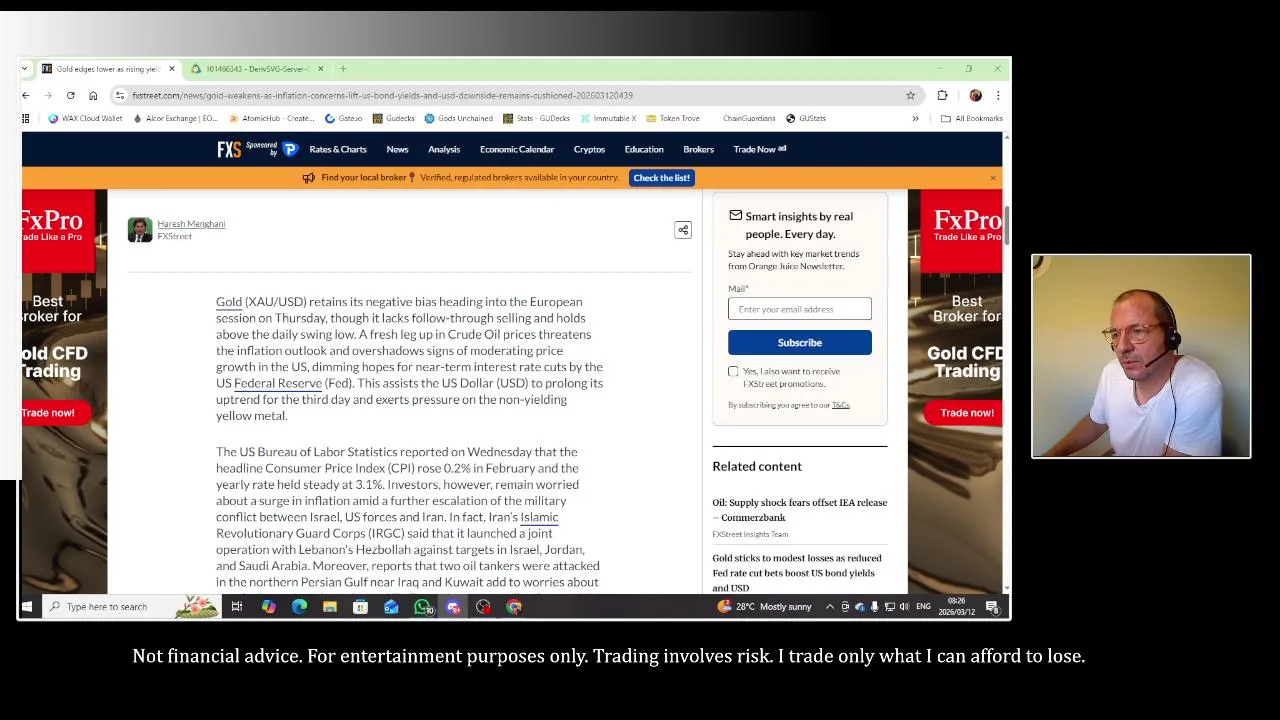Open the Analysis menu
The height and width of the screenshot is (720, 1280).
click(x=444, y=149)
